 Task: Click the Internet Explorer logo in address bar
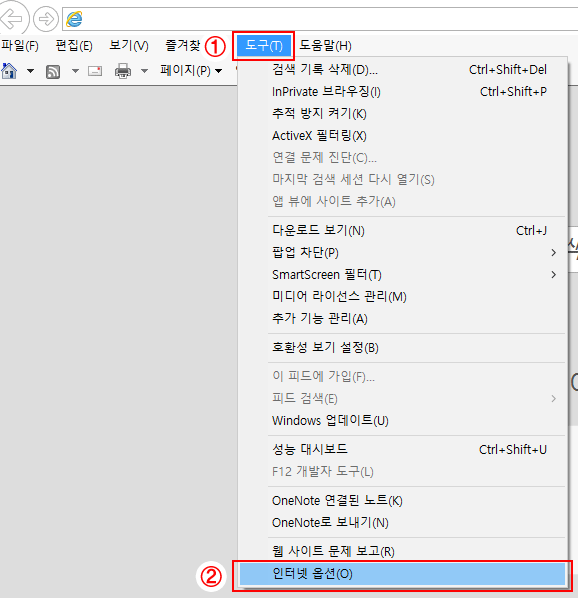click(74, 19)
